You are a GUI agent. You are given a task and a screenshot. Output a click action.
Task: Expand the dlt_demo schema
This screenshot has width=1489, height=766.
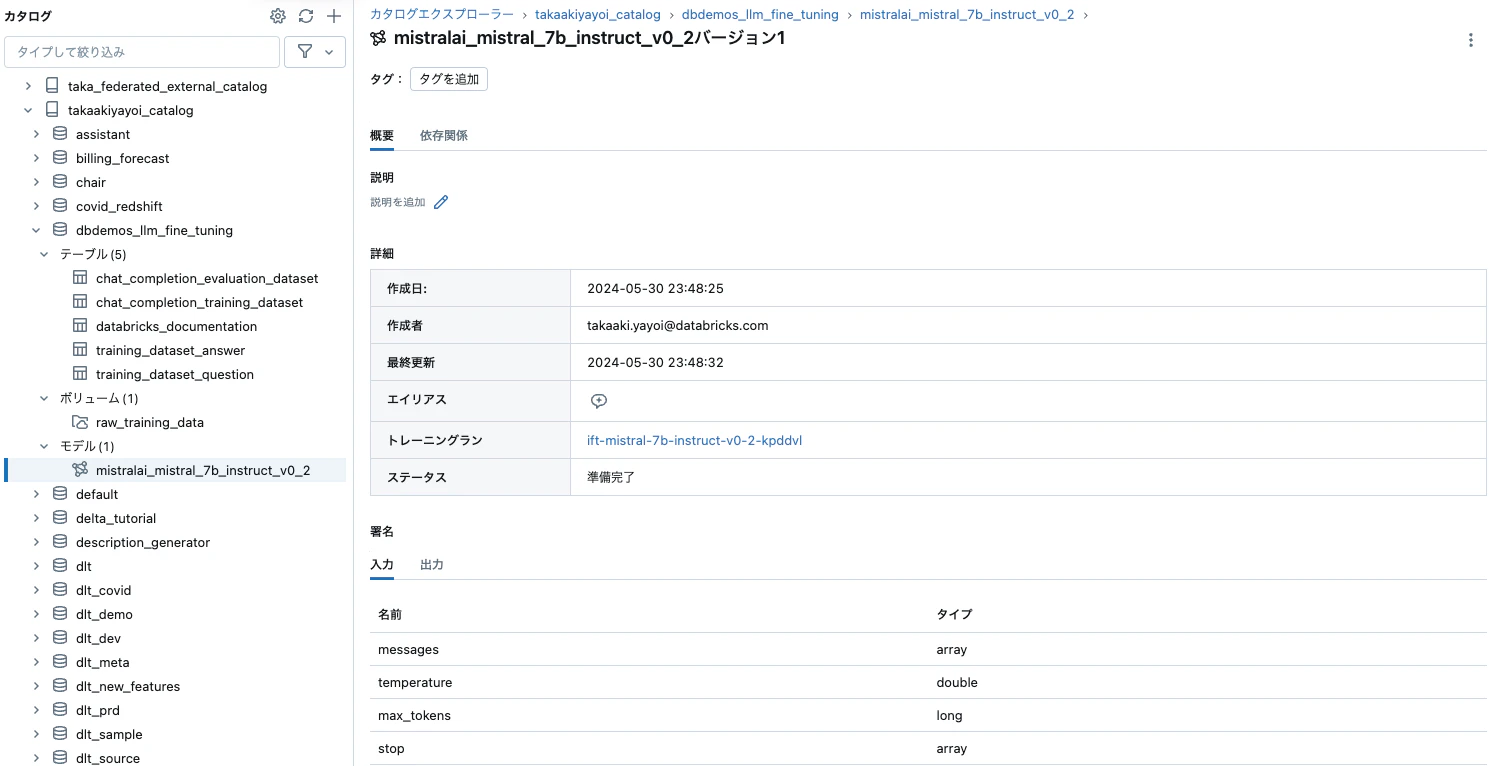(36, 614)
